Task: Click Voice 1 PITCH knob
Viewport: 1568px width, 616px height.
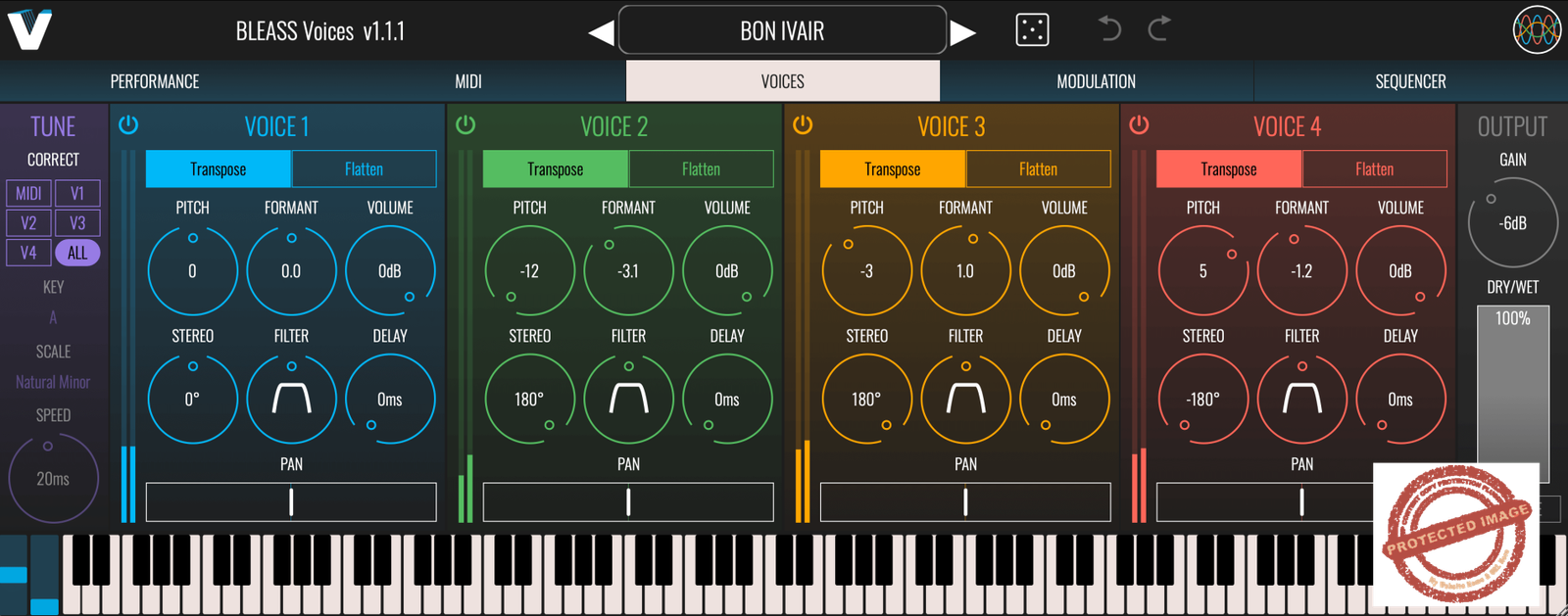Action: tap(192, 271)
